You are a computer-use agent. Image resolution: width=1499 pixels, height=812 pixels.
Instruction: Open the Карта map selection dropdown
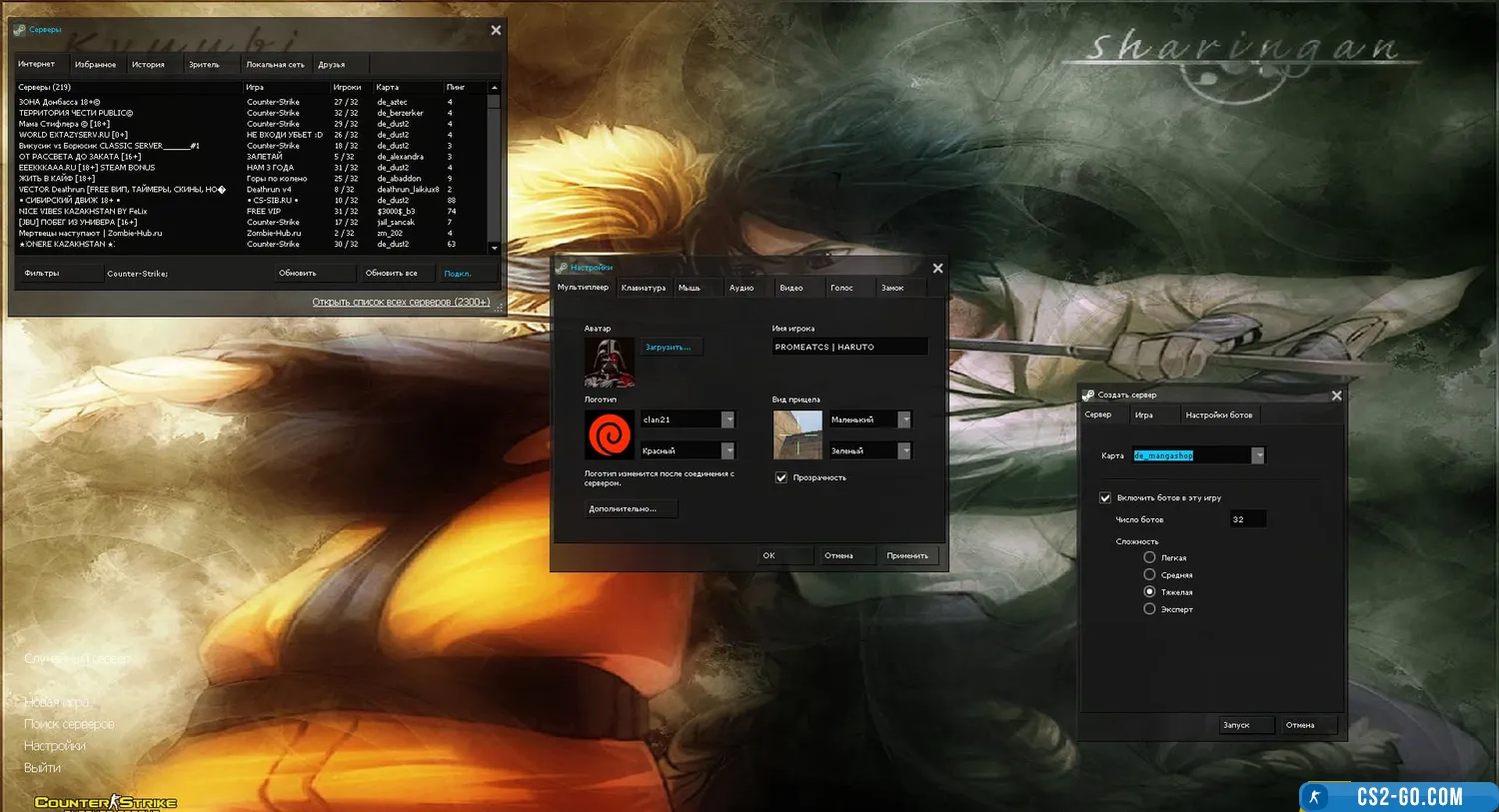[x=1258, y=455]
